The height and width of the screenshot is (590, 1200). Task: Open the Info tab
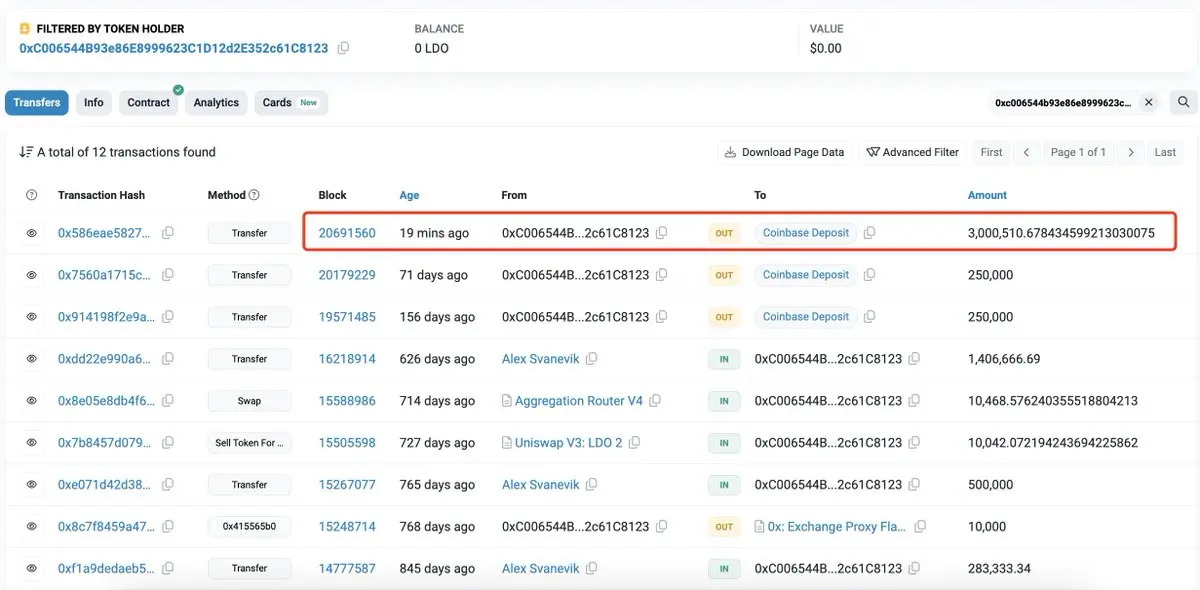pos(94,102)
